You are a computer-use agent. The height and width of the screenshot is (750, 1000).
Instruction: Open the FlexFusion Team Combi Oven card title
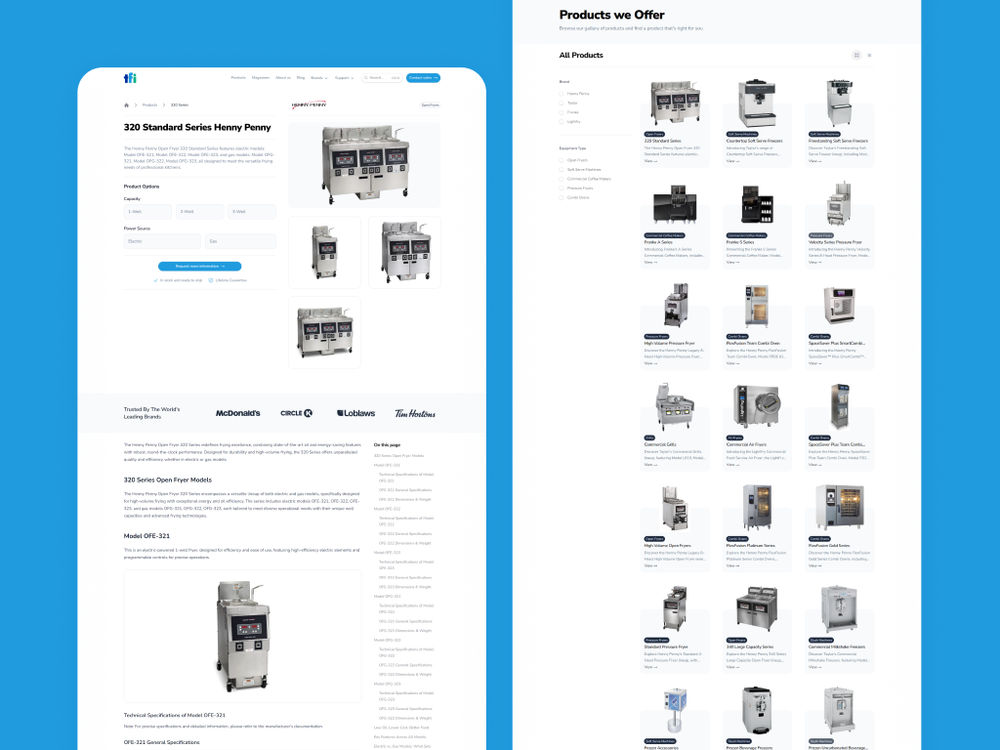tap(753, 343)
